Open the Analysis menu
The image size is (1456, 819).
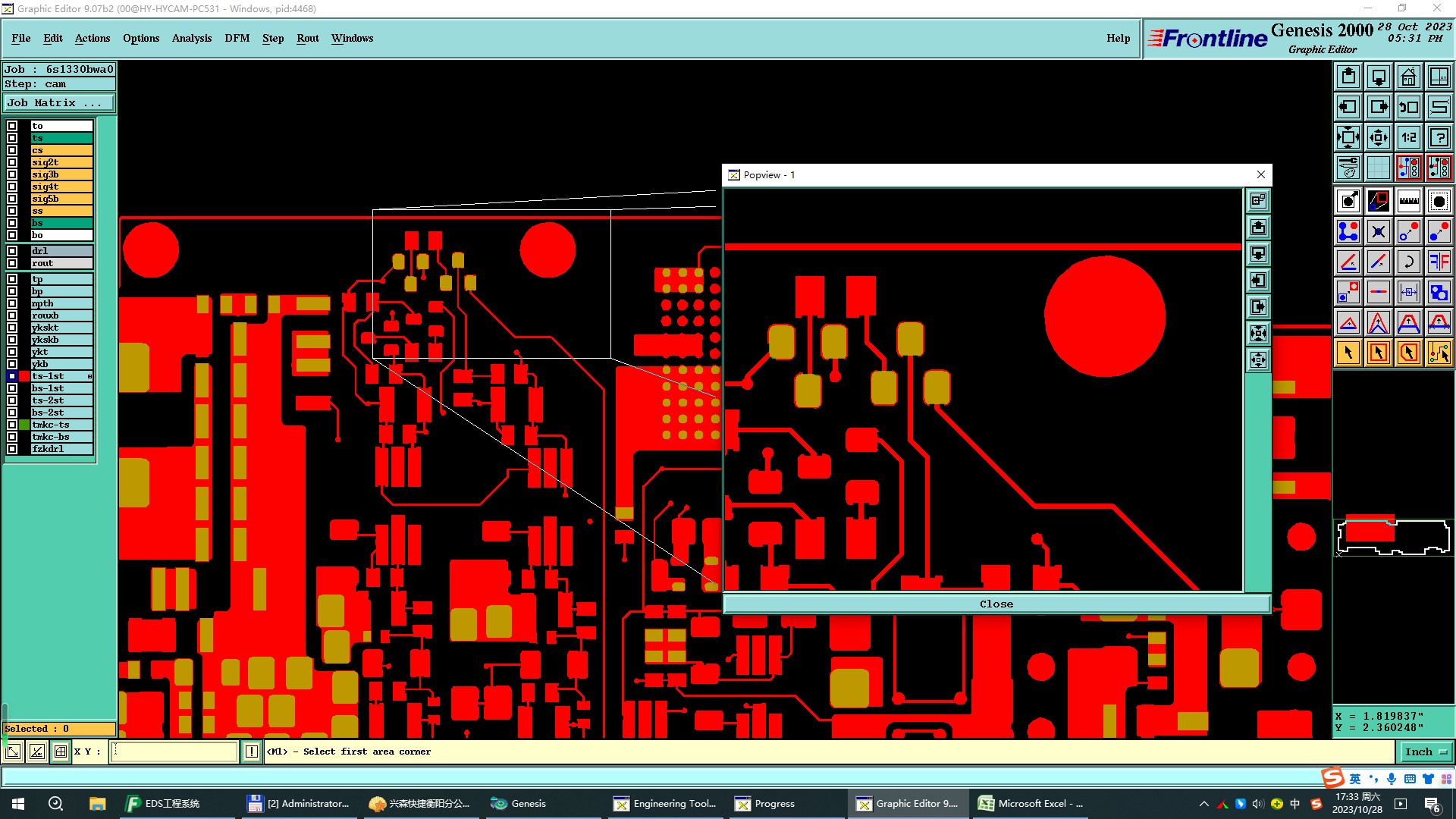pos(191,38)
